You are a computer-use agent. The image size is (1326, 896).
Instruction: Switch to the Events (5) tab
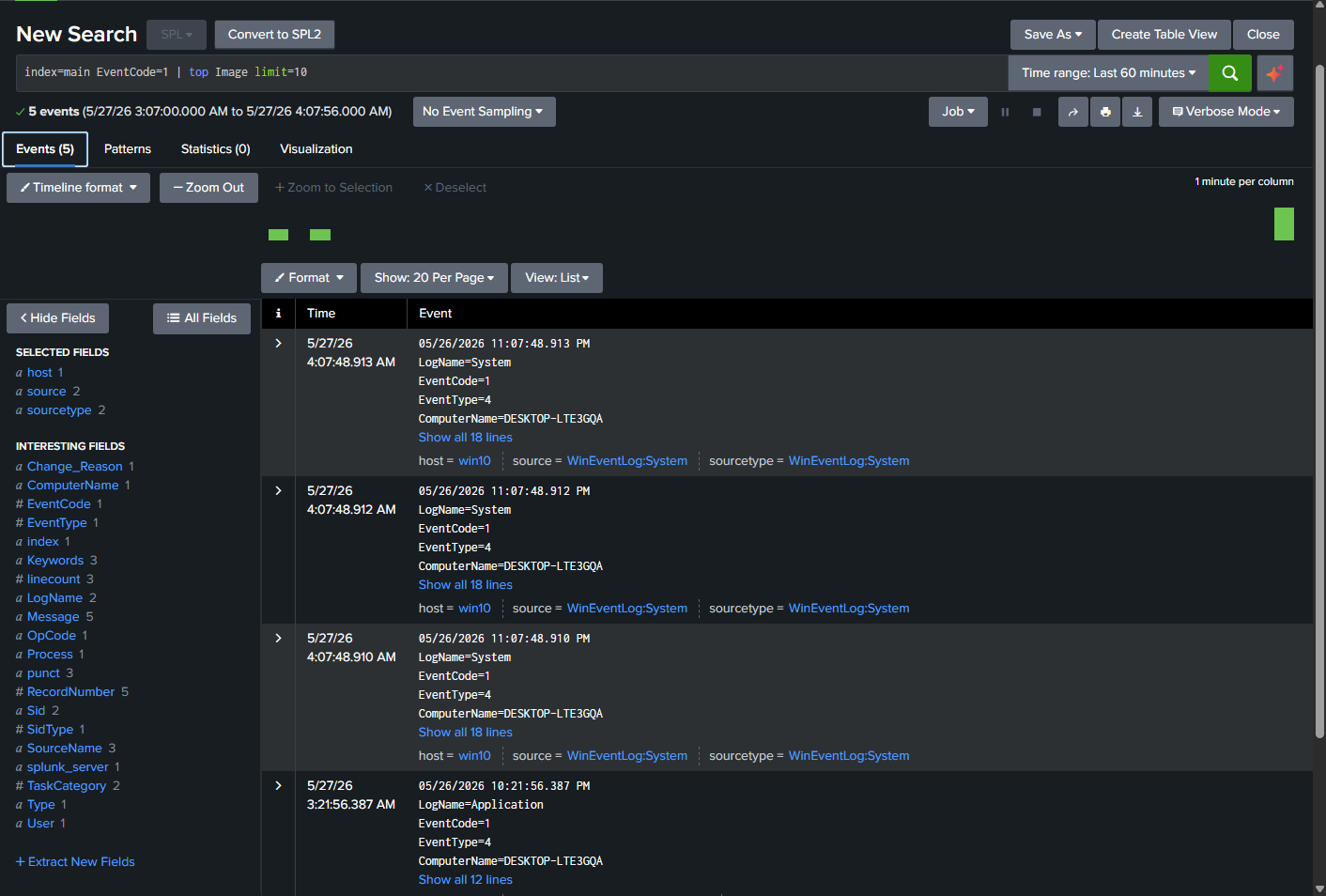coord(45,149)
